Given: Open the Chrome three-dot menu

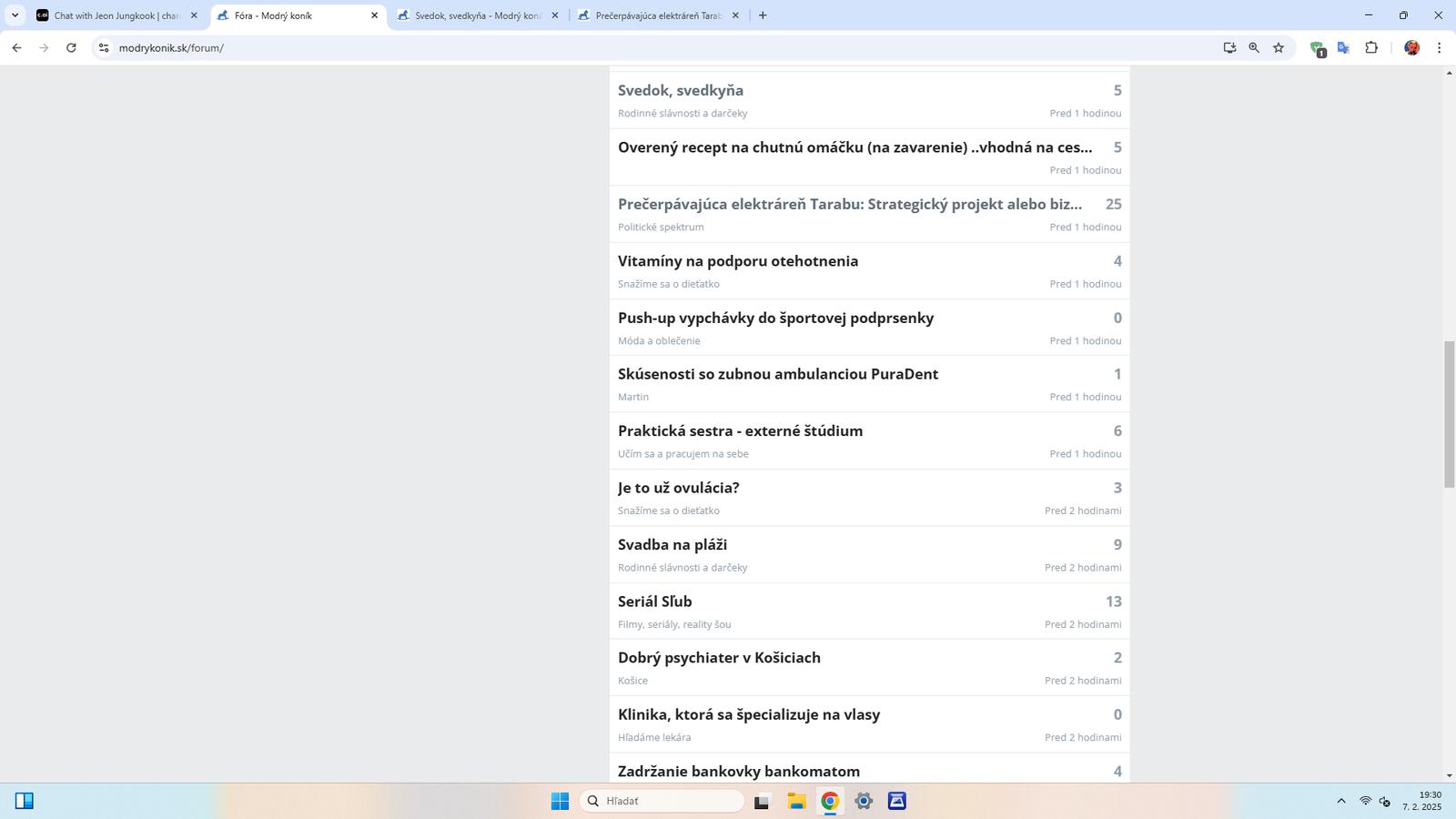Looking at the screenshot, I should (1439, 48).
